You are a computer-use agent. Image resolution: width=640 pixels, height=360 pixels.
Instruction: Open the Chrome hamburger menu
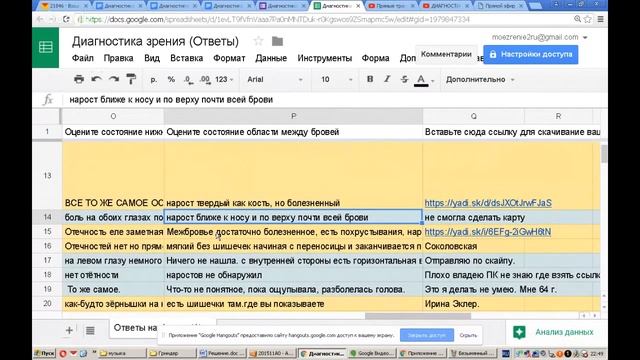click(x=600, y=19)
